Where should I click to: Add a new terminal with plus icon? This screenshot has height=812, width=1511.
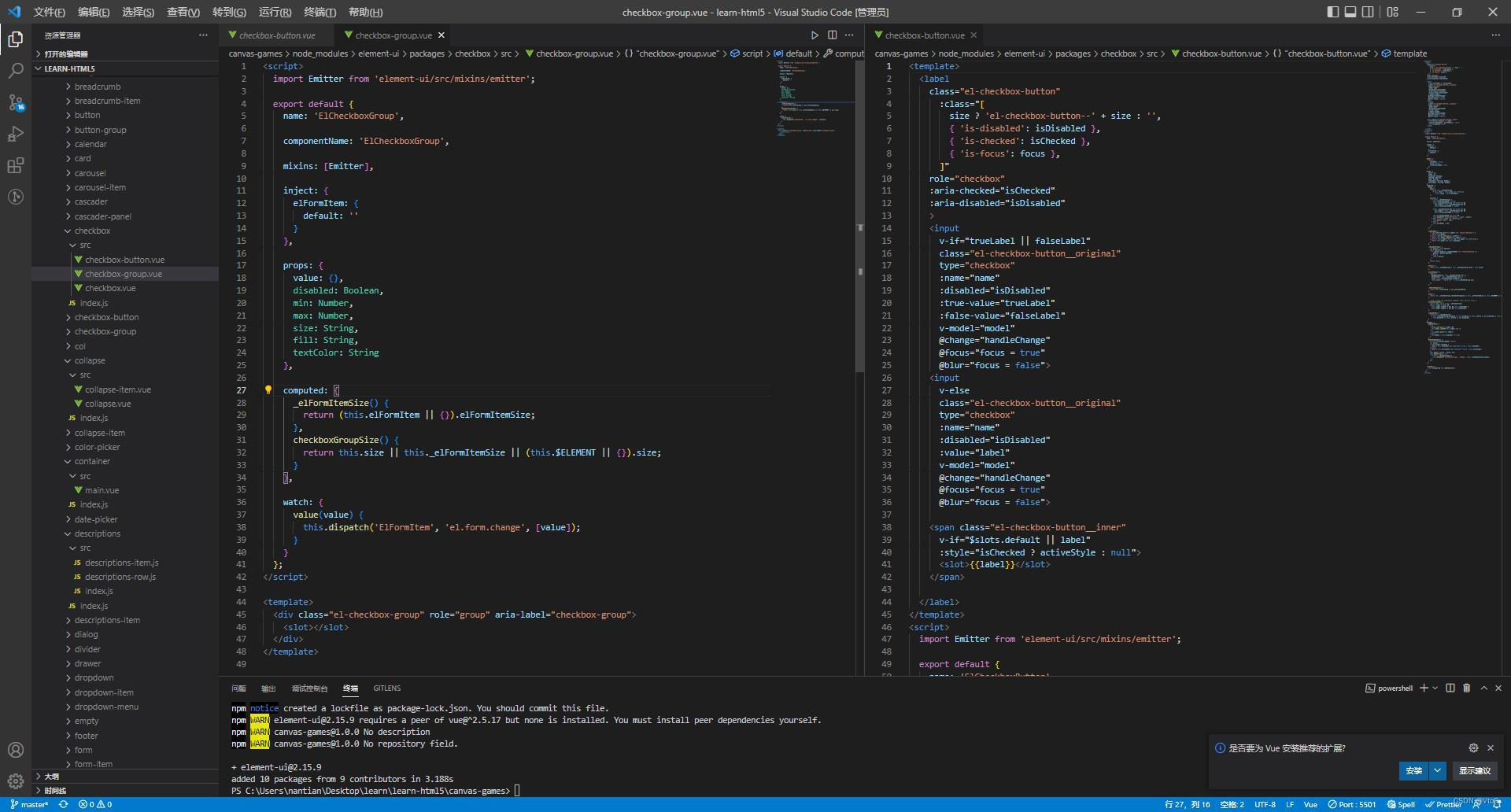click(1424, 688)
